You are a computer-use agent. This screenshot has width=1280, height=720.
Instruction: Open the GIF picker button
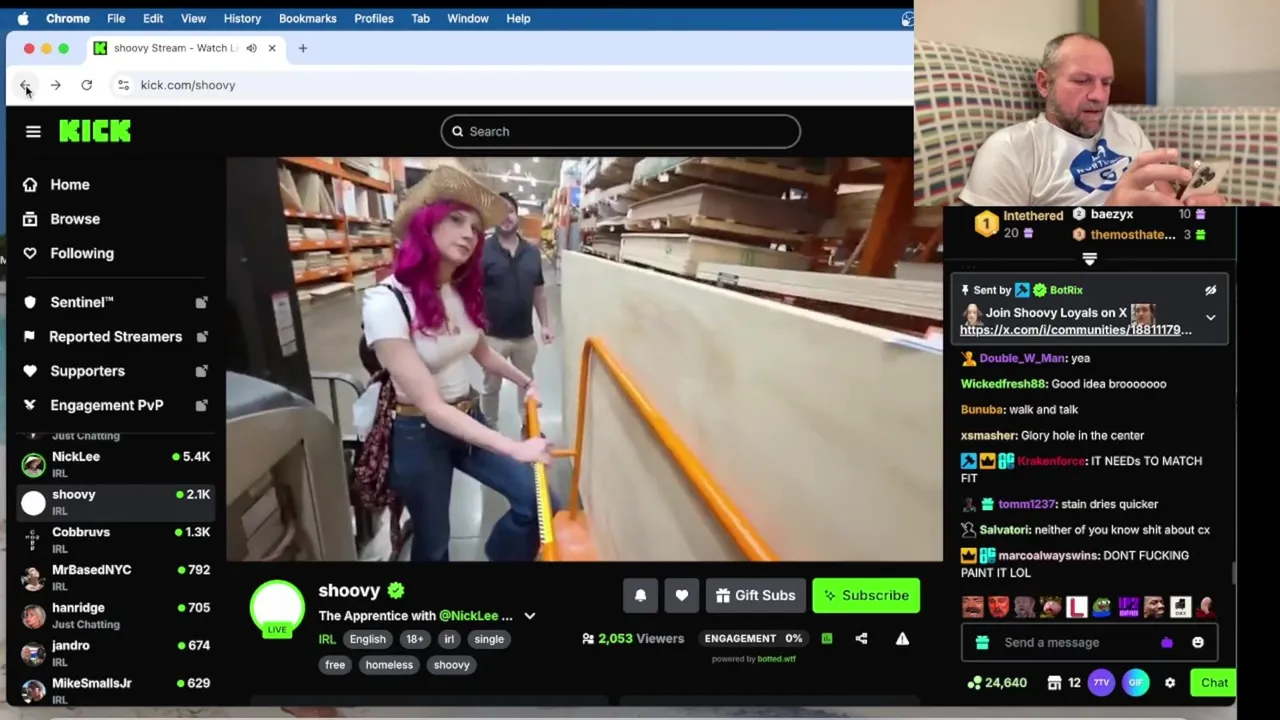[1135, 683]
